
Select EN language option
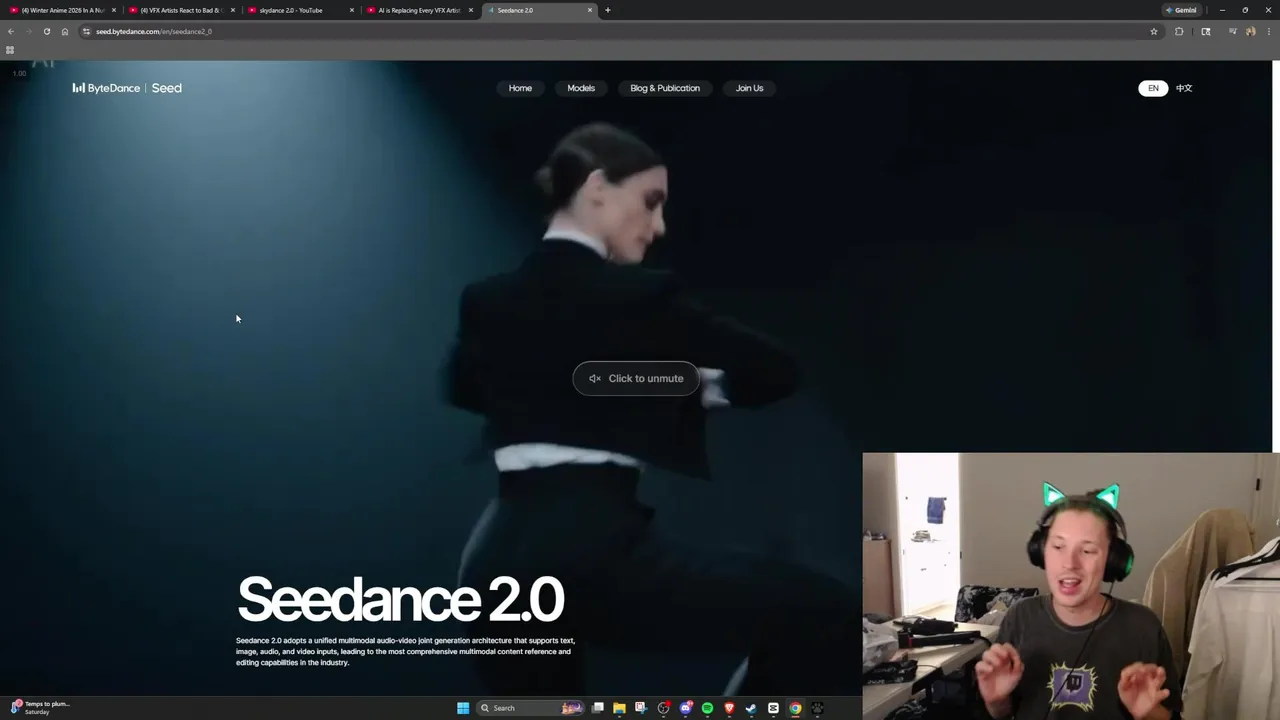pyautogui.click(x=1153, y=88)
